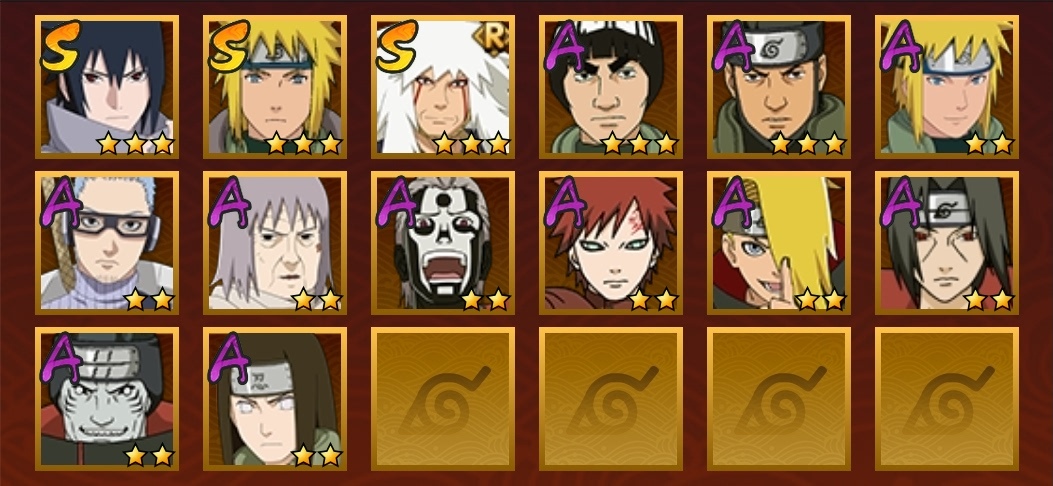The width and height of the screenshot is (1053, 486).
Task: Click the last empty slot in bottom row
Action: tap(946, 398)
